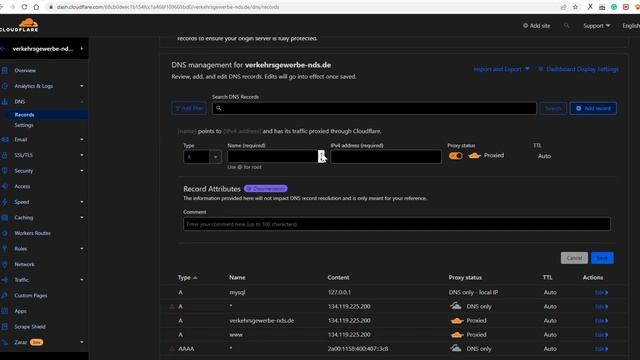Click the Analytics & Logs sidebar icon
The height and width of the screenshot is (360, 640).
(x=4, y=86)
